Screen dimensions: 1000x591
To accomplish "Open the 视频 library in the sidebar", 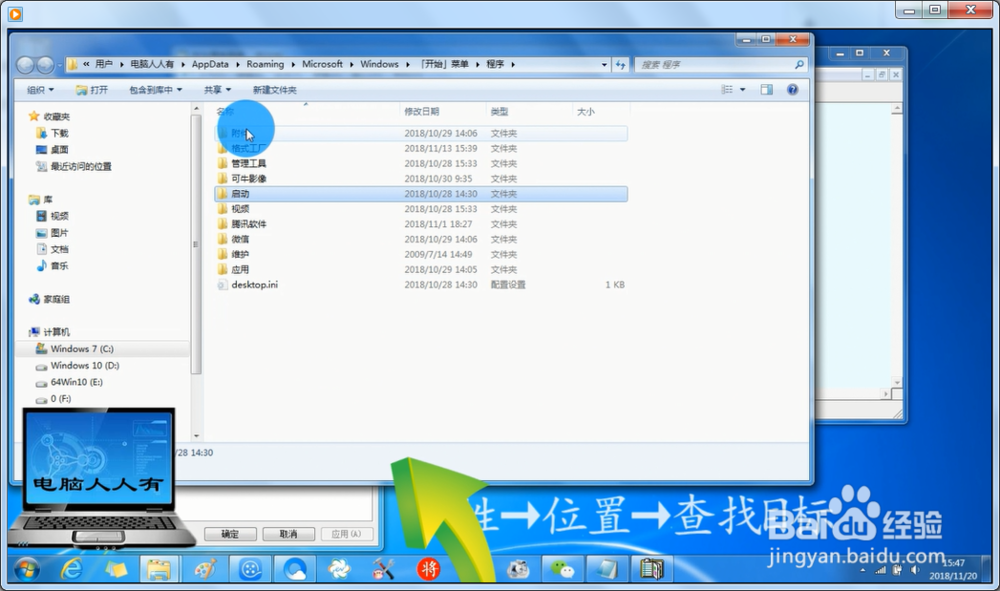I will (52, 216).
